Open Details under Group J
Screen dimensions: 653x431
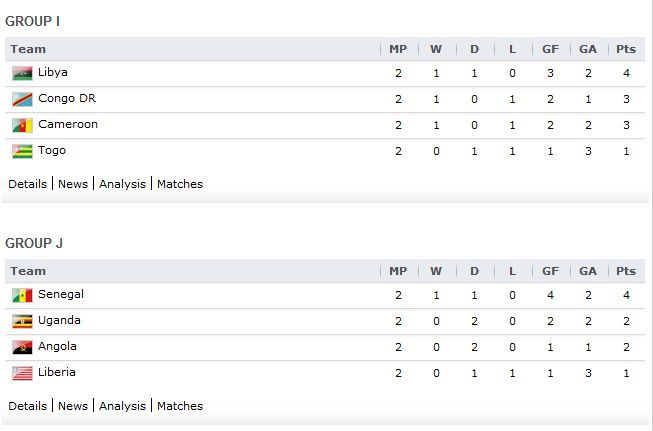click(x=27, y=406)
